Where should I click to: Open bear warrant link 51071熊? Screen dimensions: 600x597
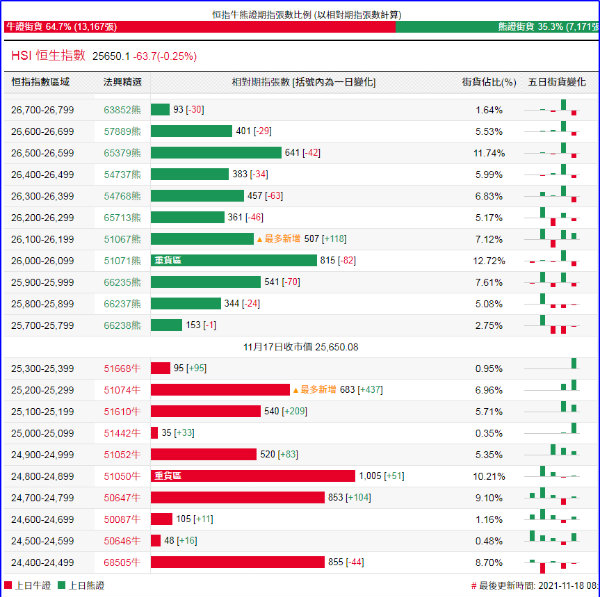coord(122,261)
